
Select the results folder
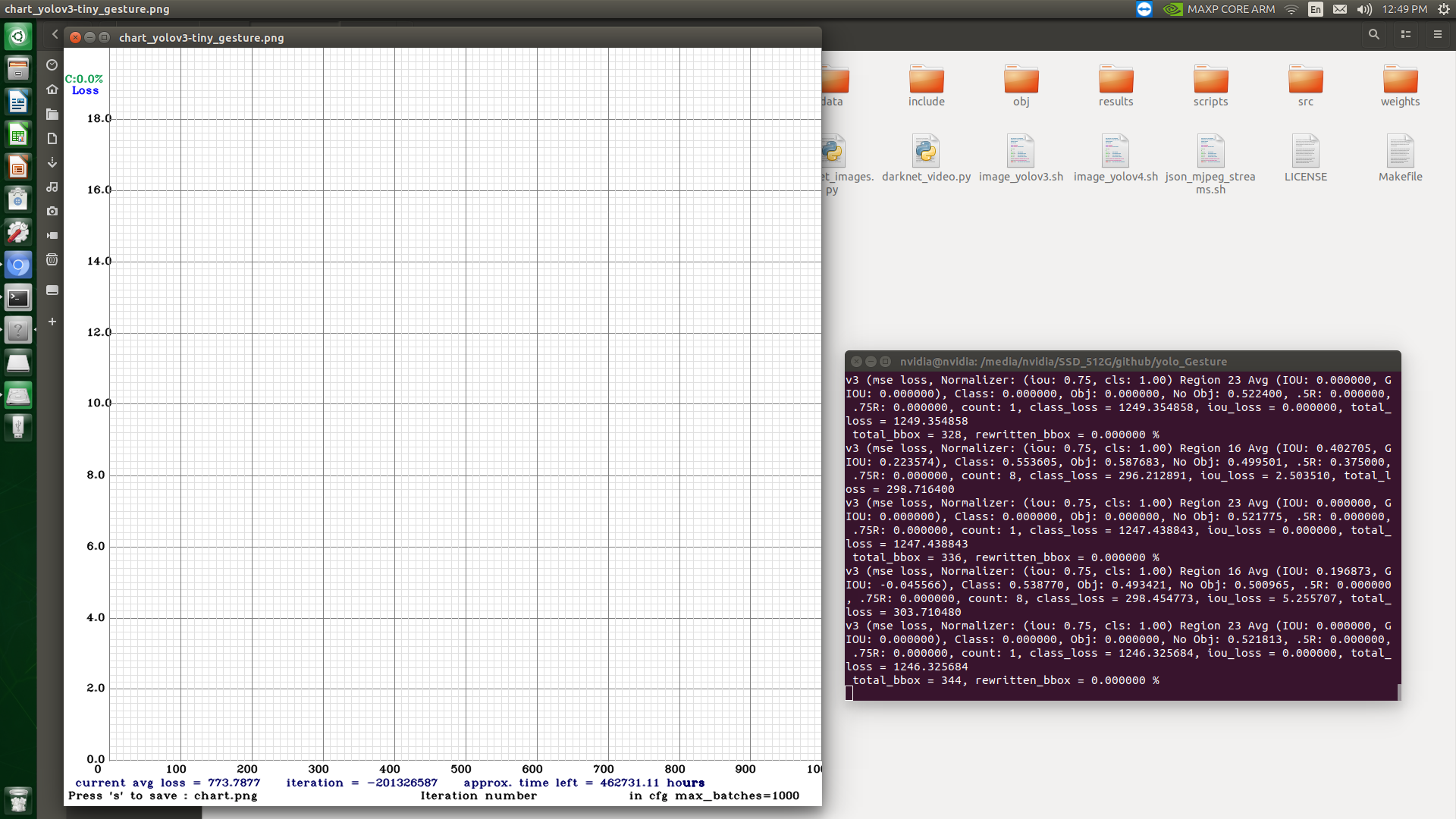click(x=1116, y=86)
